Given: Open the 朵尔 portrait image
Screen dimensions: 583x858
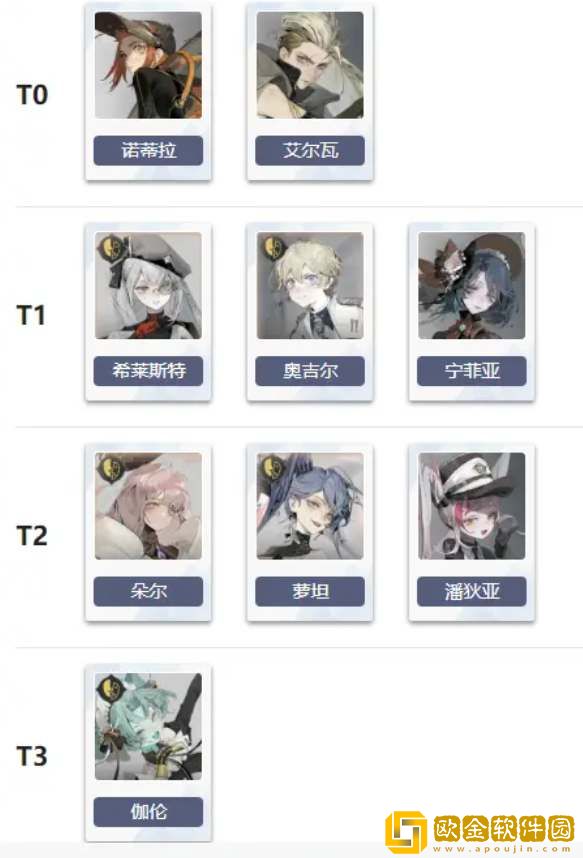Looking at the screenshot, I should pos(148,506).
